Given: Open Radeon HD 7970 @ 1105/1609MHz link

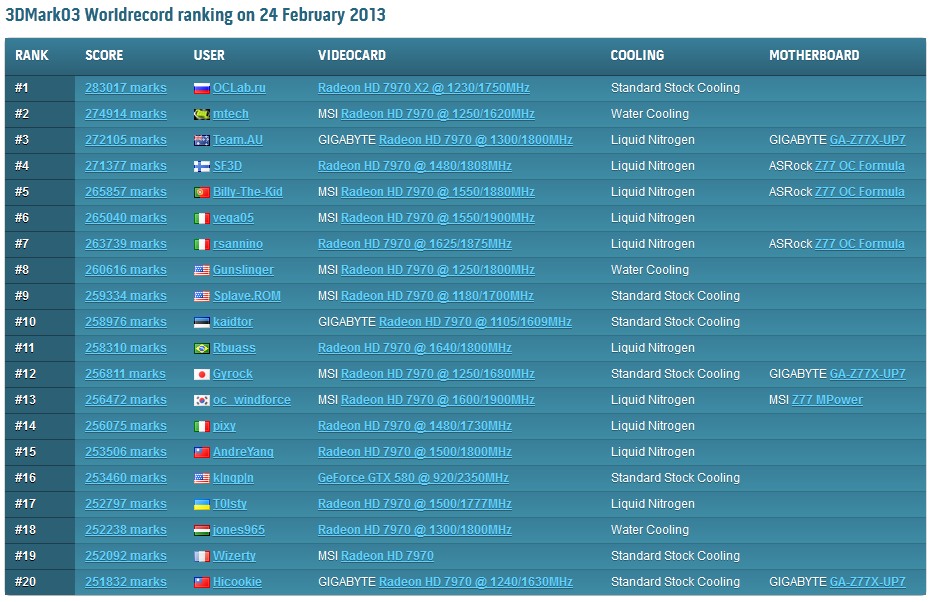Looking at the screenshot, I should pyautogui.click(x=475, y=322).
